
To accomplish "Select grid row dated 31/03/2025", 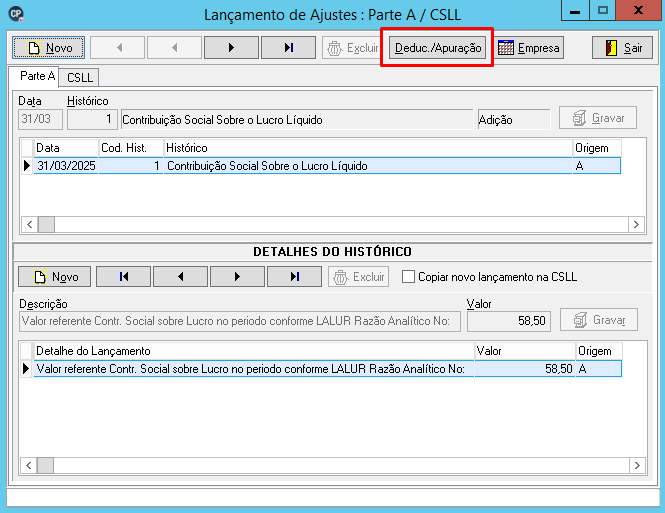I will (327, 166).
